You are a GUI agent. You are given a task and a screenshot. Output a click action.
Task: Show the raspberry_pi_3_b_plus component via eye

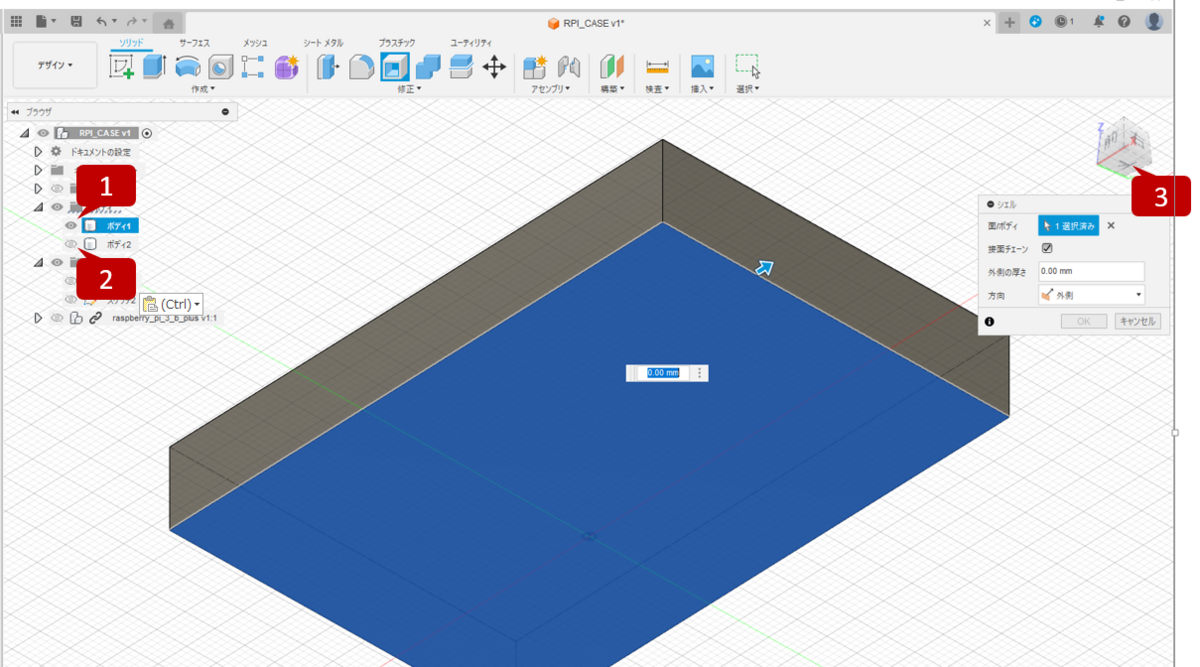[x=57, y=318]
